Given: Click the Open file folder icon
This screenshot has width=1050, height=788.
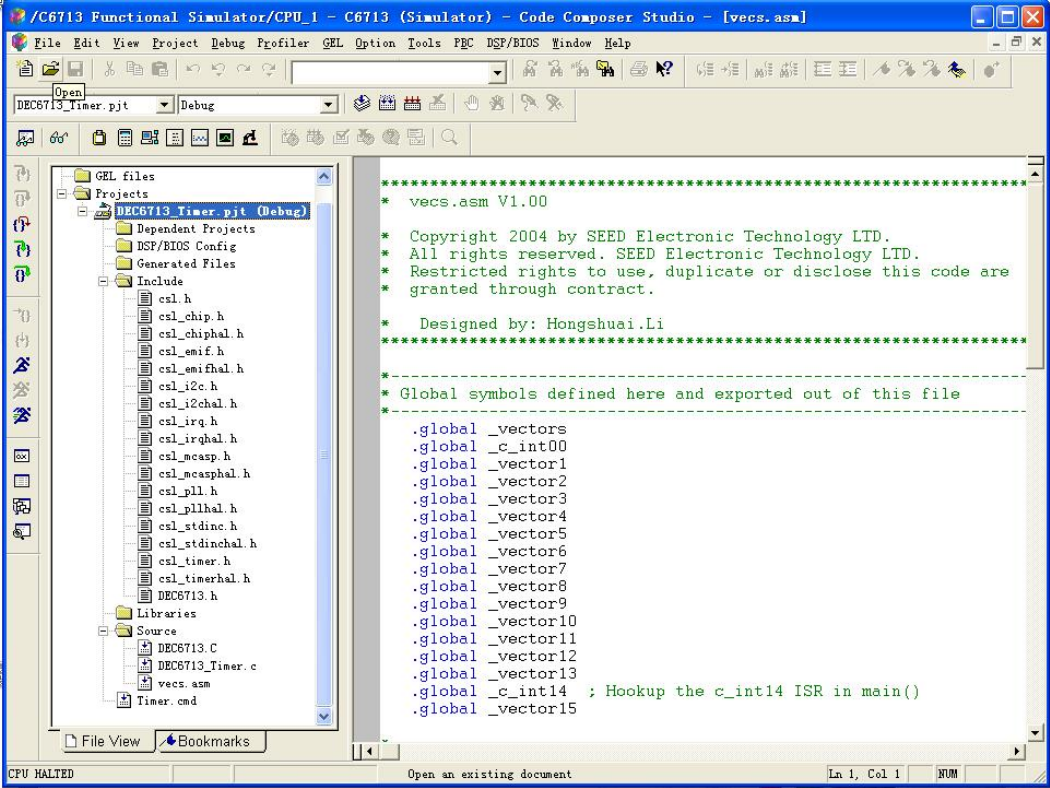Looking at the screenshot, I should click(x=50, y=68).
